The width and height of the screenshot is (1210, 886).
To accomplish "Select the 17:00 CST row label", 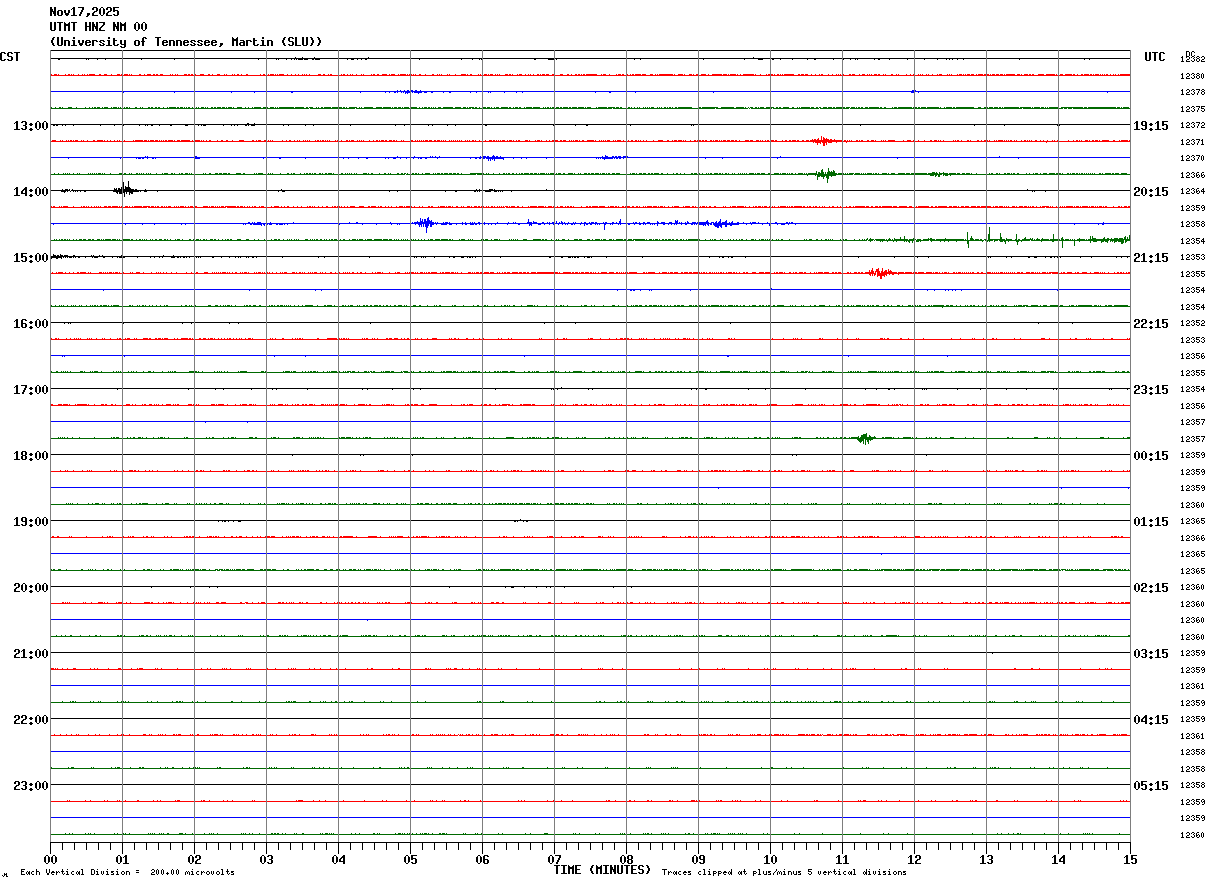I will coord(30,390).
